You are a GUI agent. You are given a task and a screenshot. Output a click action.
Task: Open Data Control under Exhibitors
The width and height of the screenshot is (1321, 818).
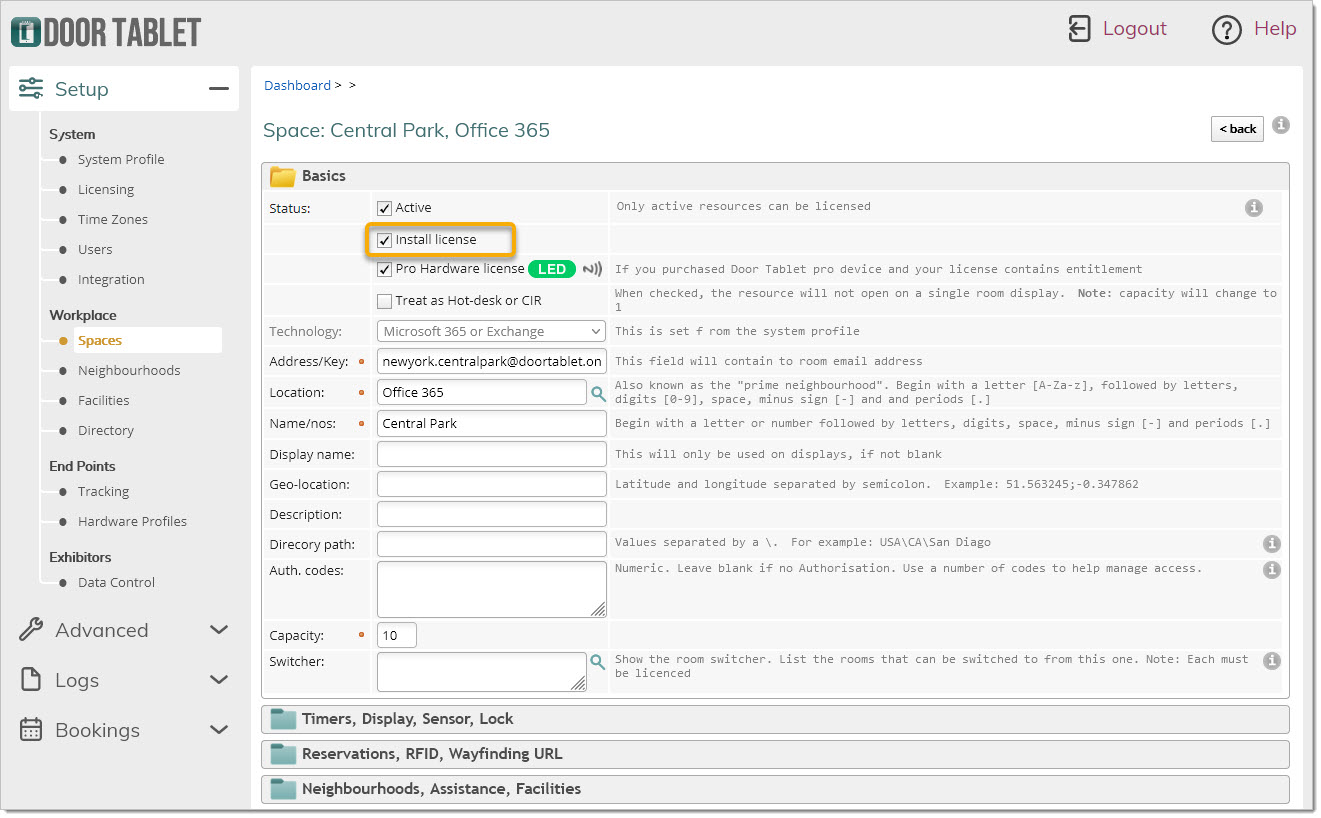pyautogui.click(x=117, y=583)
